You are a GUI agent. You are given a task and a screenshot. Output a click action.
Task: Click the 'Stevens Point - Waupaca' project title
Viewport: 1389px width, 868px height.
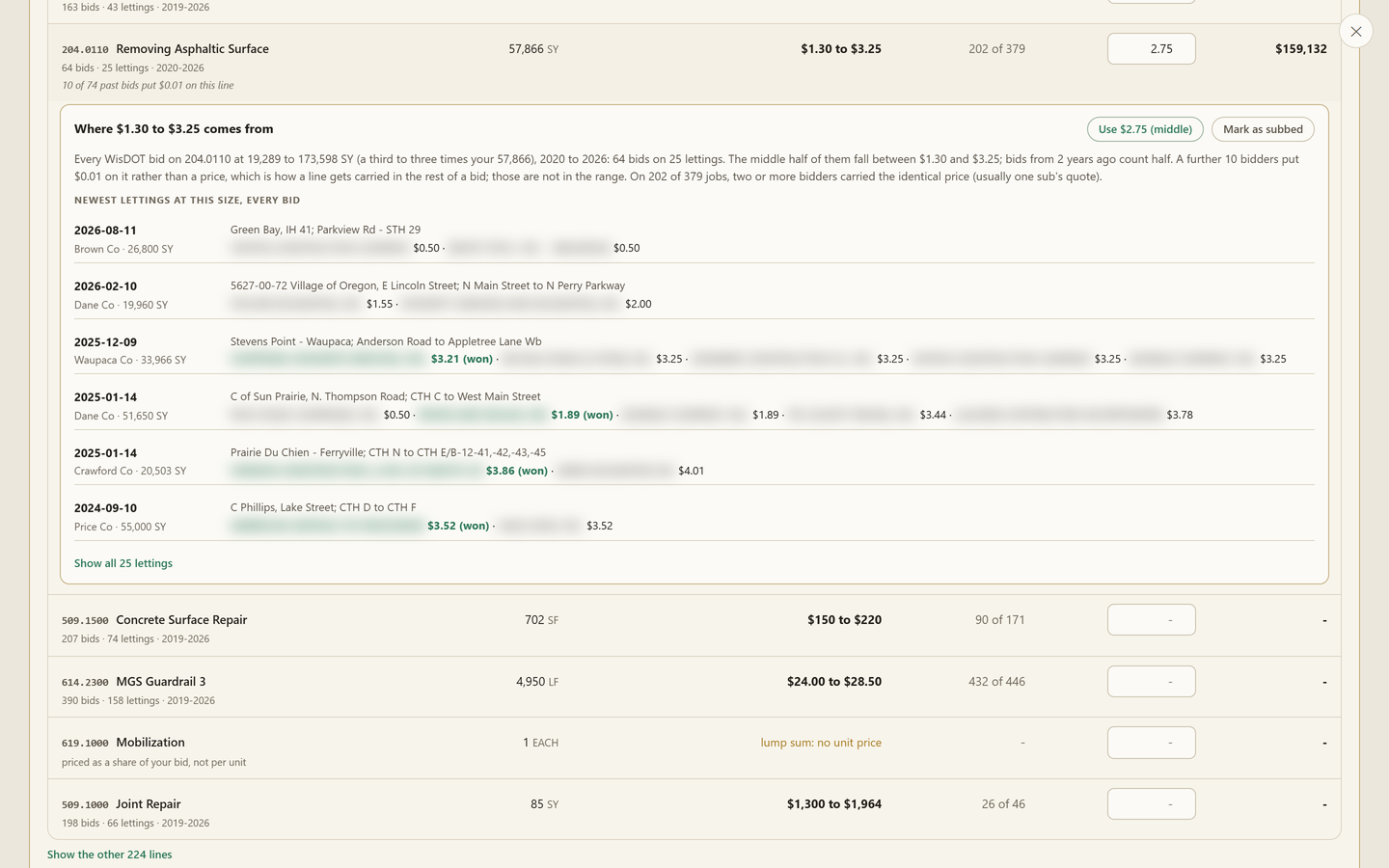click(386, 341)
